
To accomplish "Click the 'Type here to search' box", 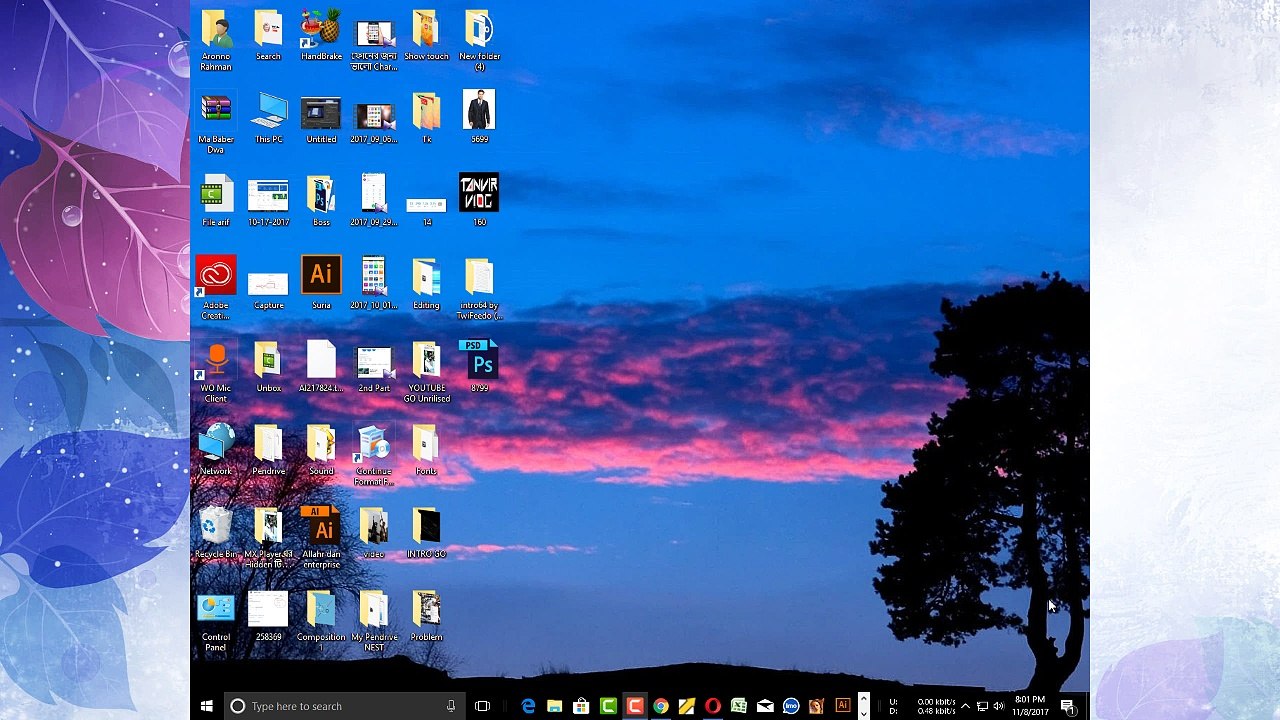I will coord(343,706).
